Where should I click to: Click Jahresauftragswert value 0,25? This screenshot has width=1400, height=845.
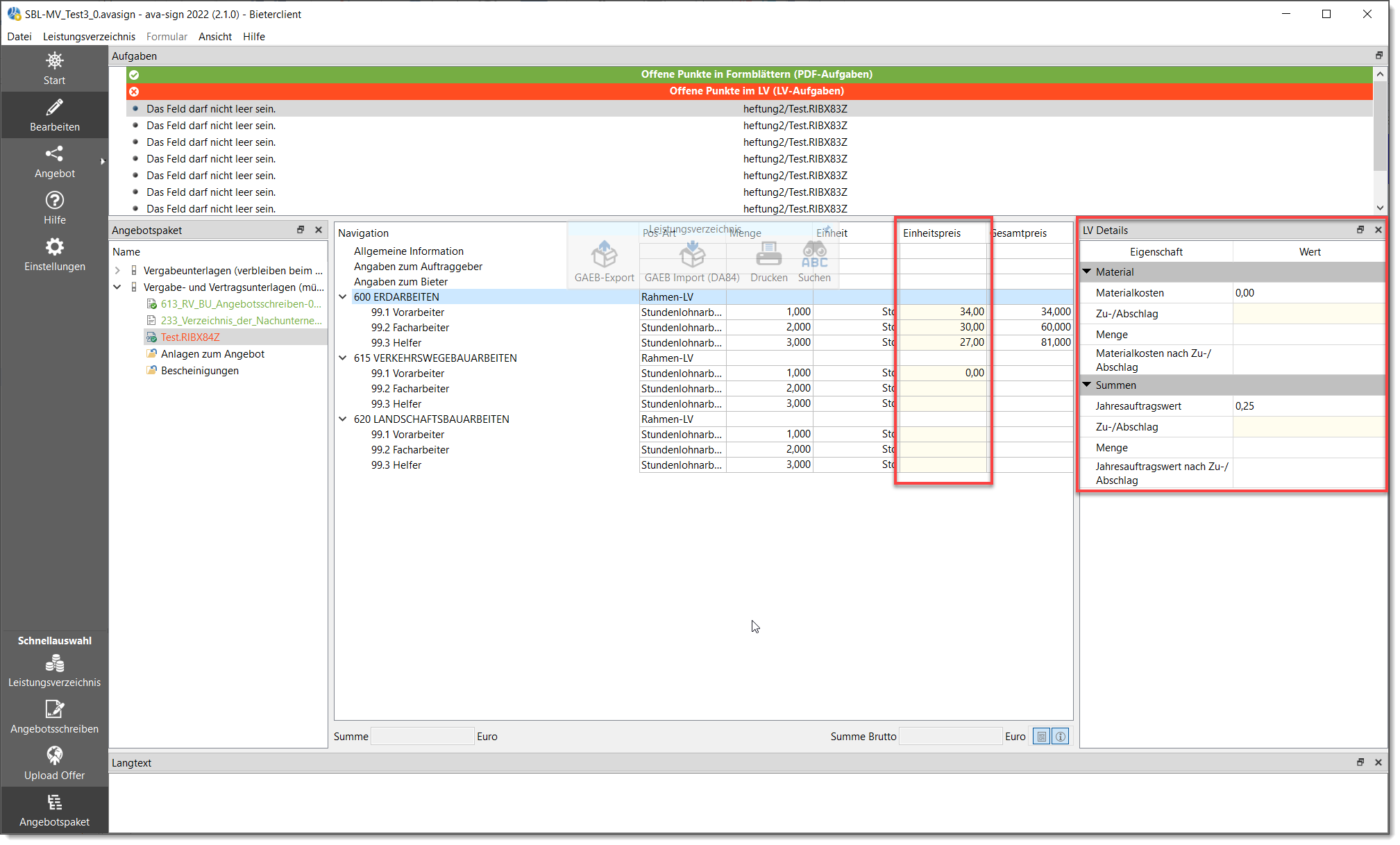[1308, 406]
